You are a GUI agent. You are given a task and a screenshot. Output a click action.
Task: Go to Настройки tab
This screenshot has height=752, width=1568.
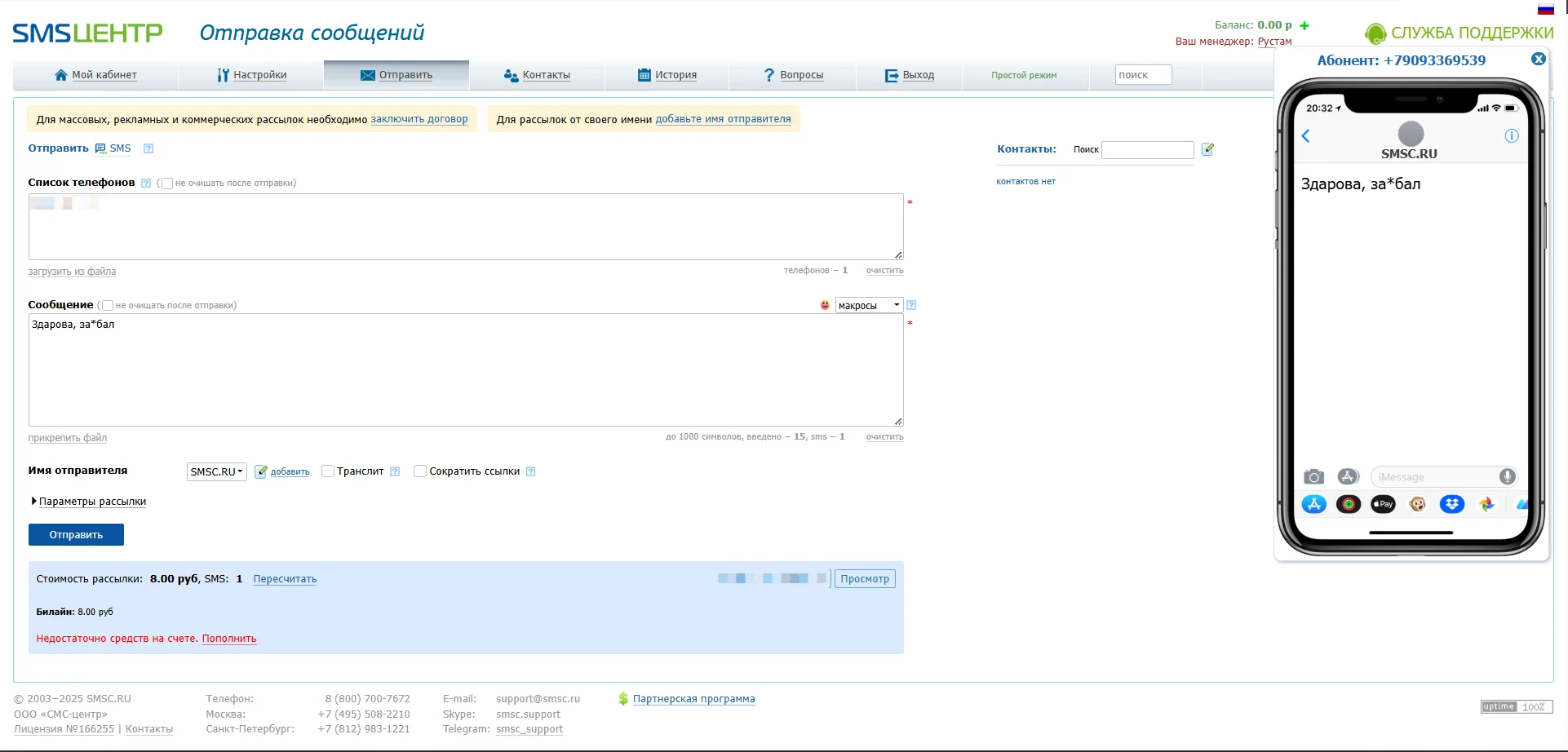tap(252, 75)
